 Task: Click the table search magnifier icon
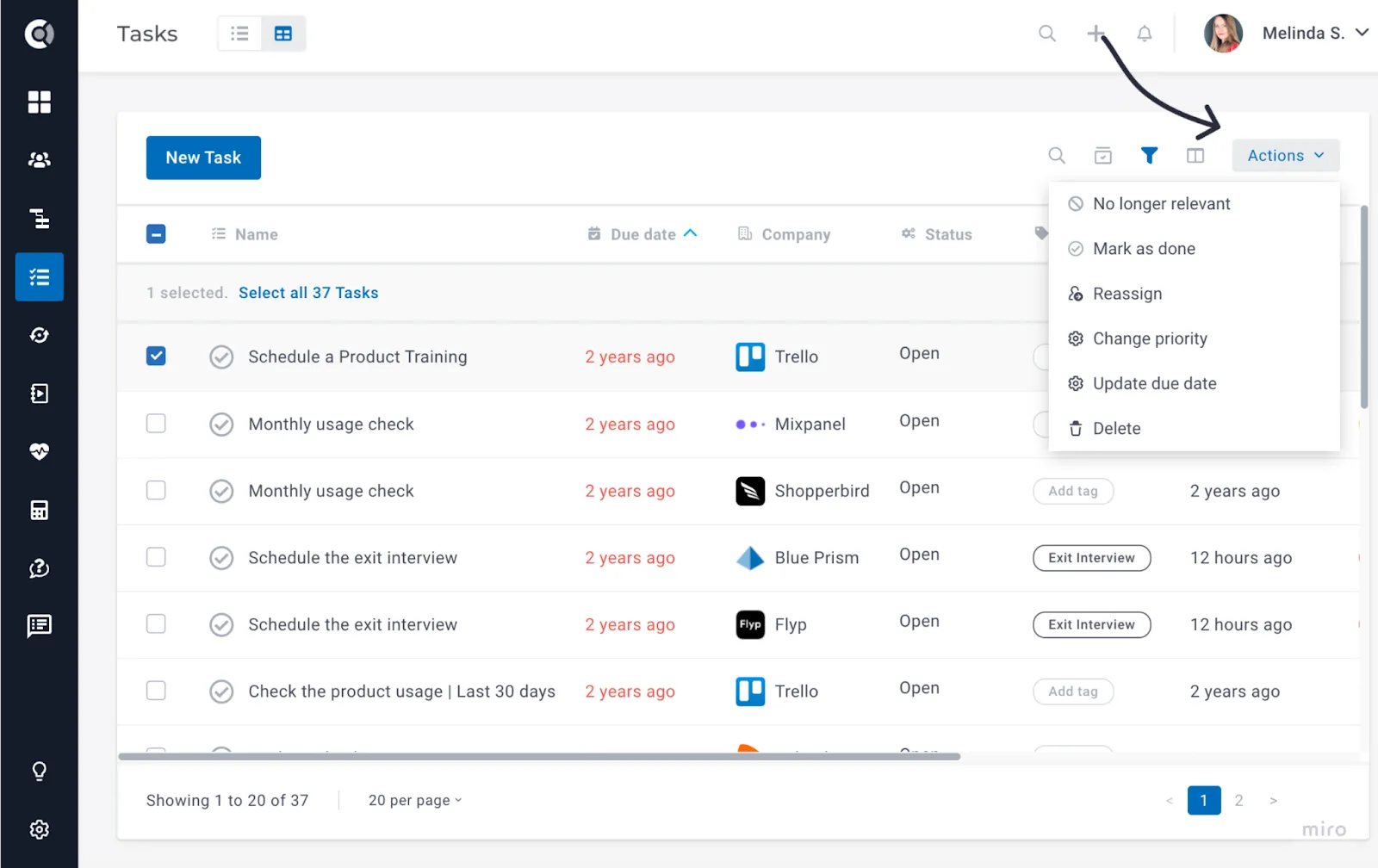tap(1057, 156)
